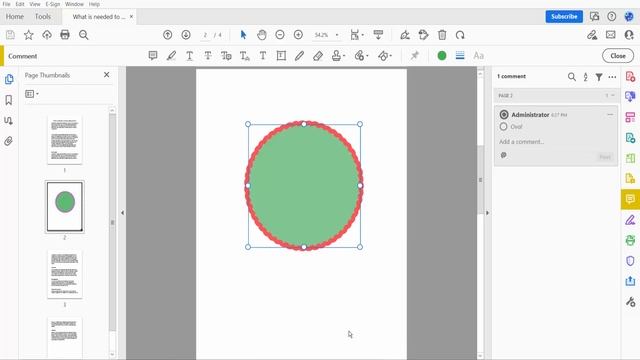Go to previous page with up arrow

[167, 35]
